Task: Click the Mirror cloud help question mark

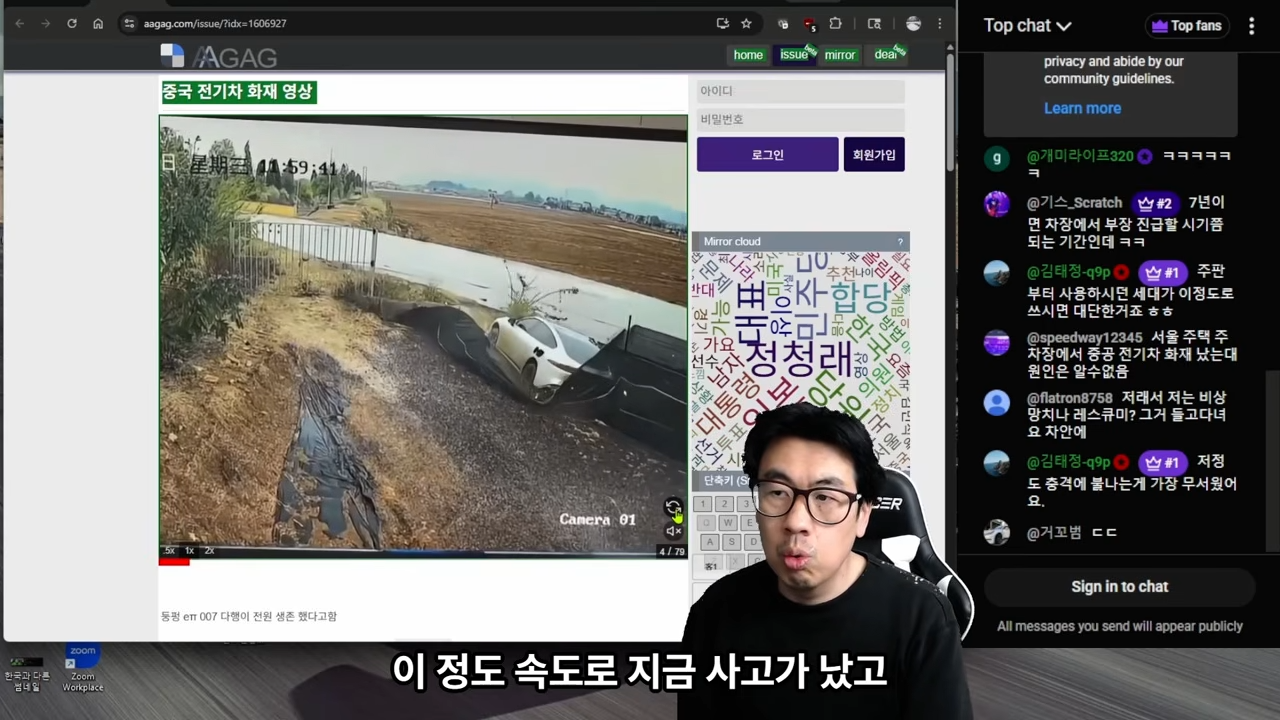Action: pos(900,242)
